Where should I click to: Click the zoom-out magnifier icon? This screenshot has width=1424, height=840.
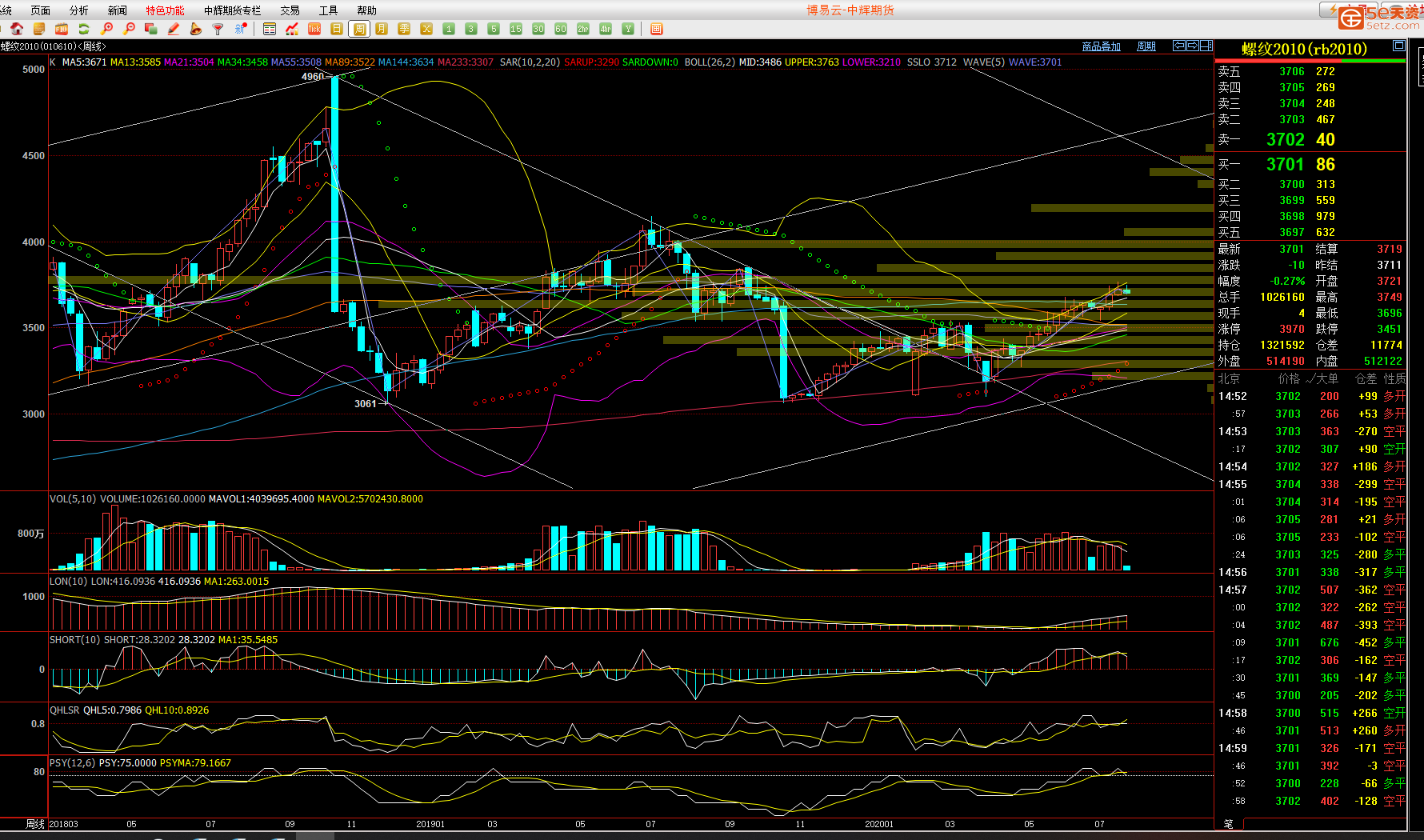pos(129,29)
